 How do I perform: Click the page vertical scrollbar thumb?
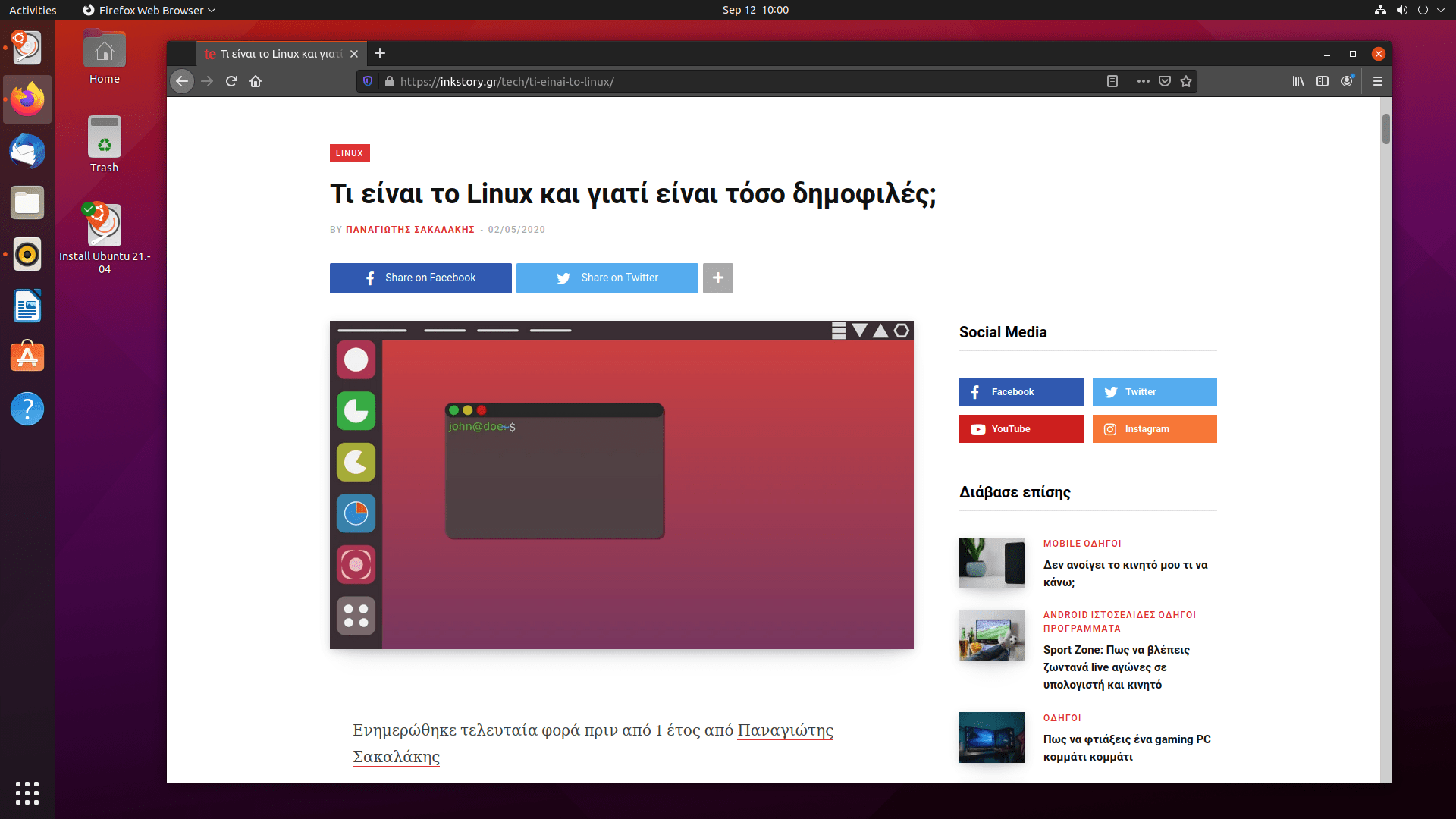(x=1385, y=129)
